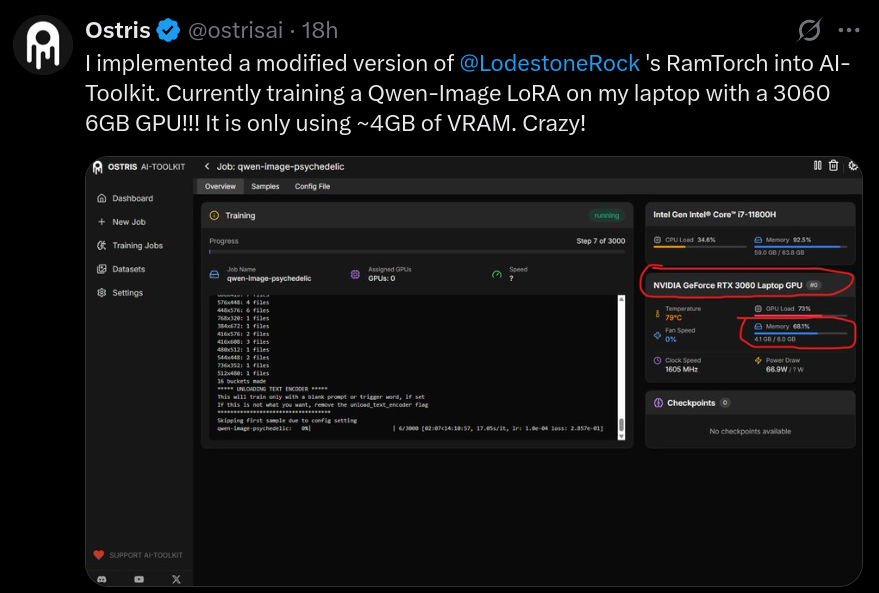Click the yellow Power Draw bolt icon

[758, 361]
